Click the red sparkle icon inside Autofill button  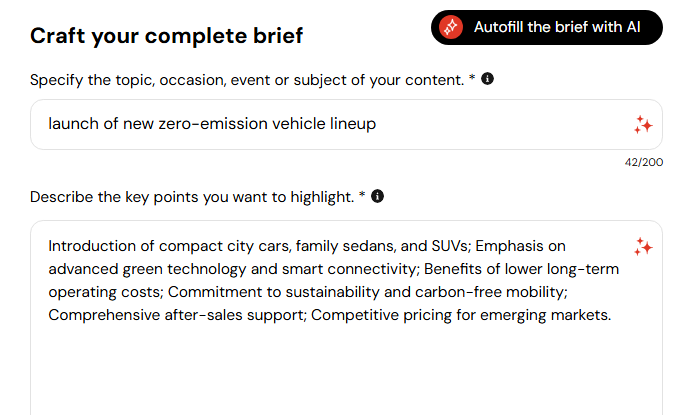tap(451, 27)
